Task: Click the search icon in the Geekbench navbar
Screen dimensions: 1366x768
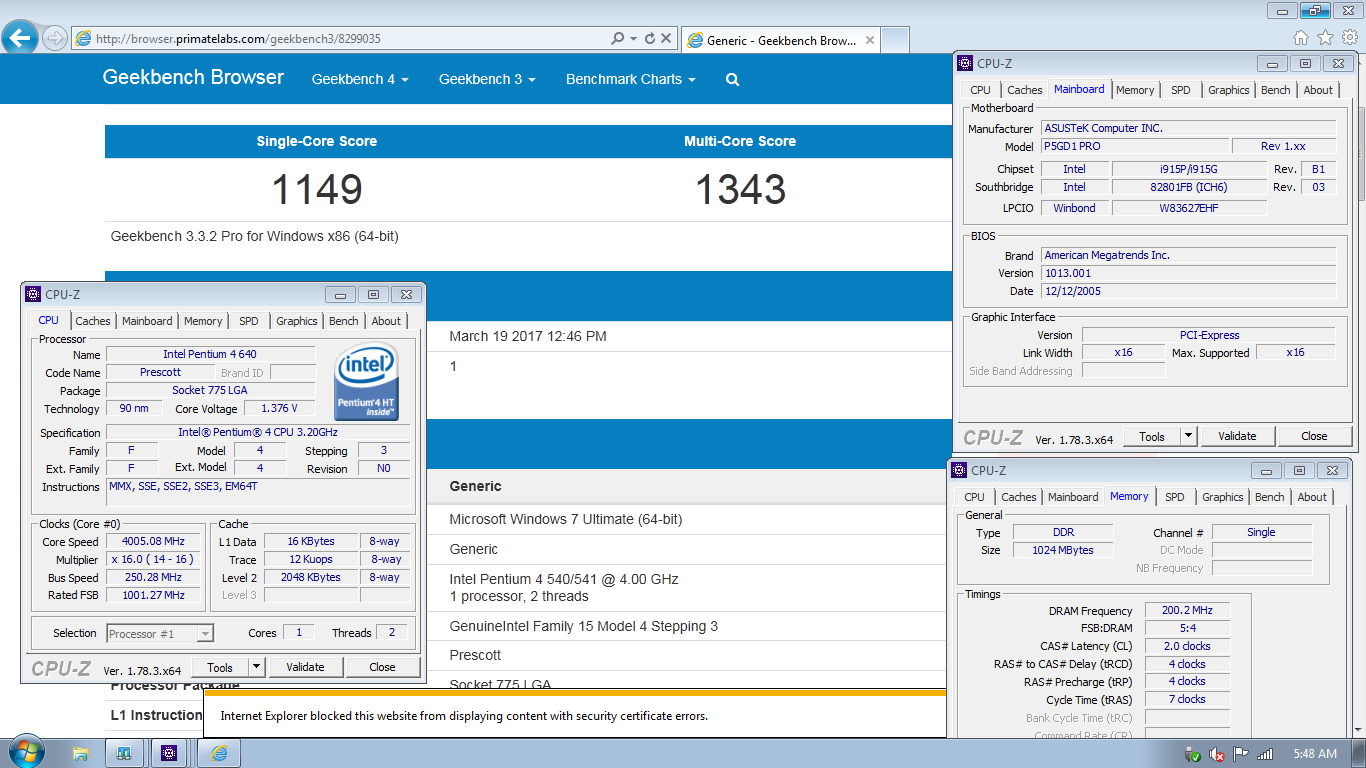Action: click(733, 79)
